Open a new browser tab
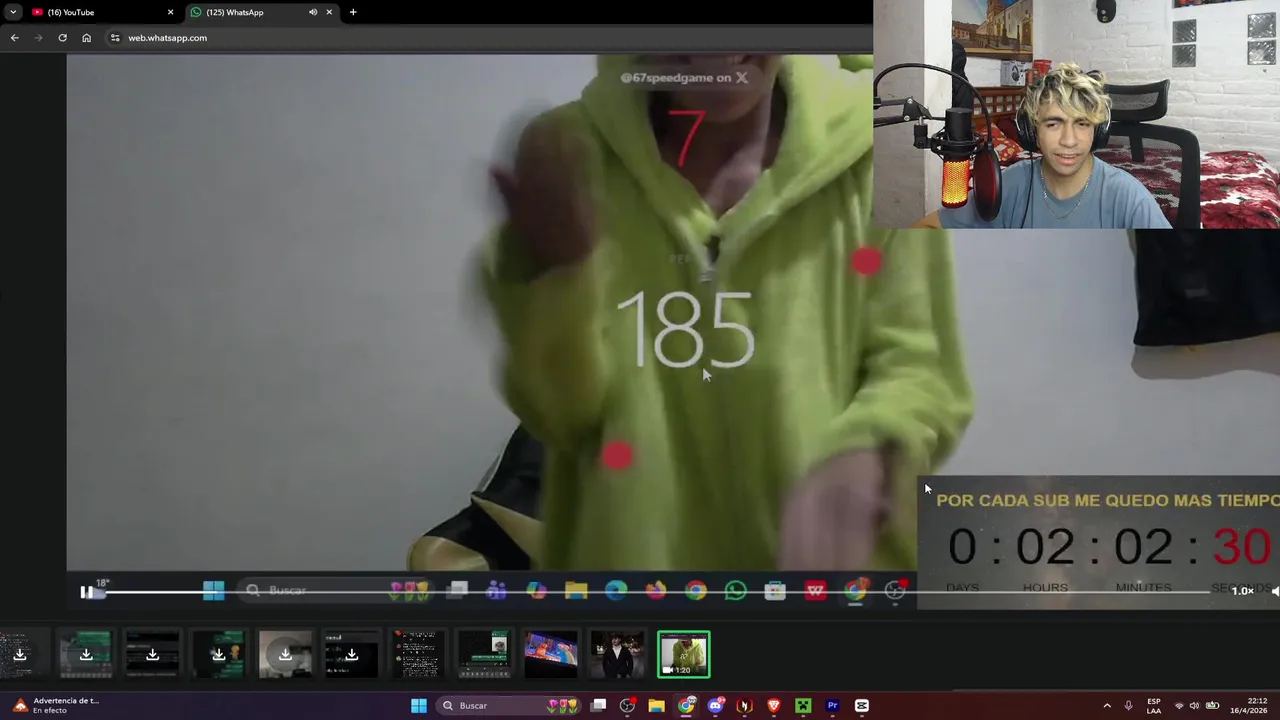This screenshot has height=720, width=1280. click(353, 12)
